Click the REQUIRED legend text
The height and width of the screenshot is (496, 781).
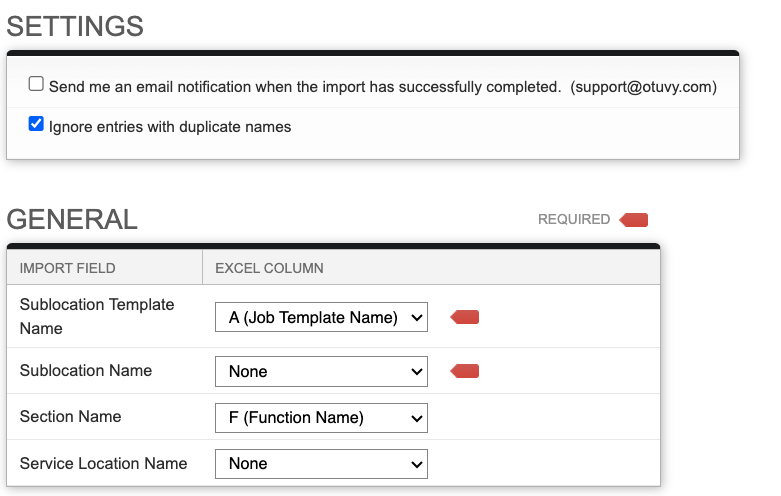[574, 220]
